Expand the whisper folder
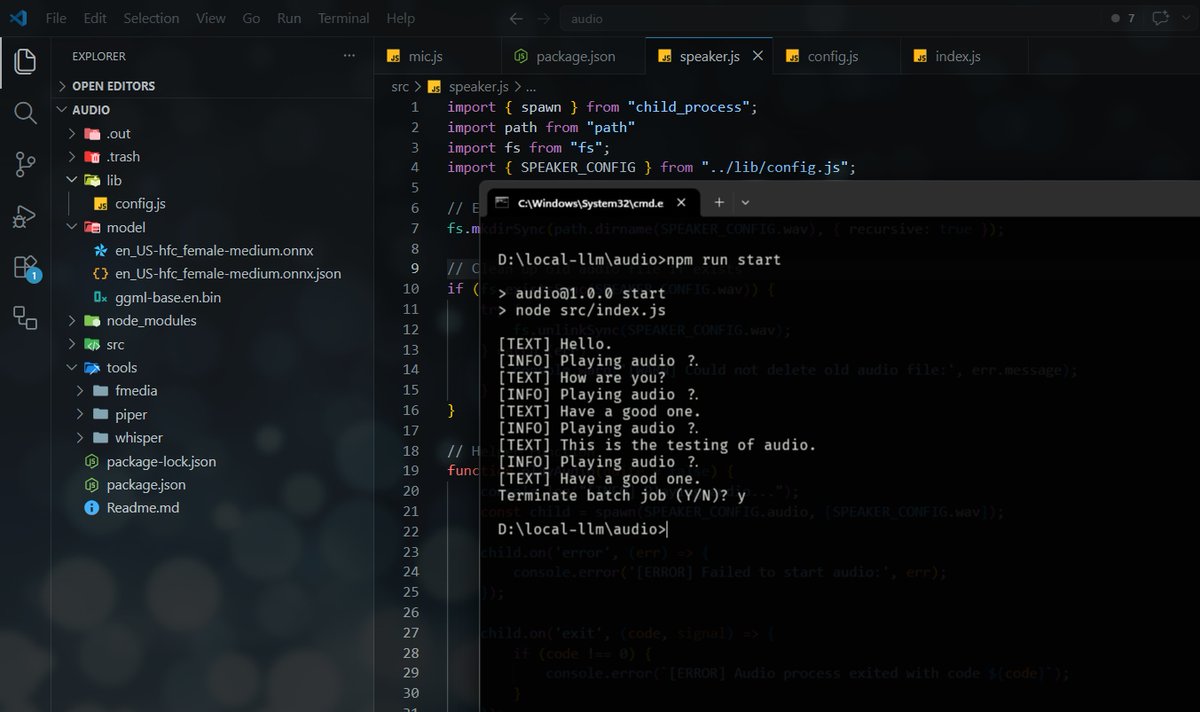Viewport: 1200px width, 712px height. point(138,438)
